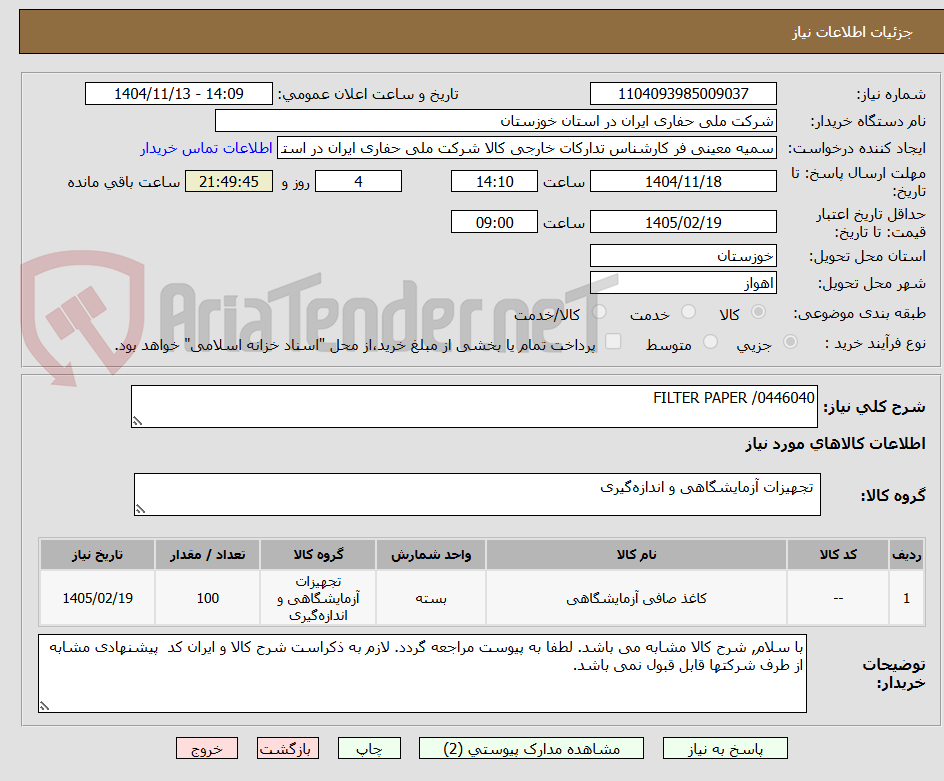This screenshot has width=944, height=781.
Task: Click the row number cell 1
Action: pos(907,598)
